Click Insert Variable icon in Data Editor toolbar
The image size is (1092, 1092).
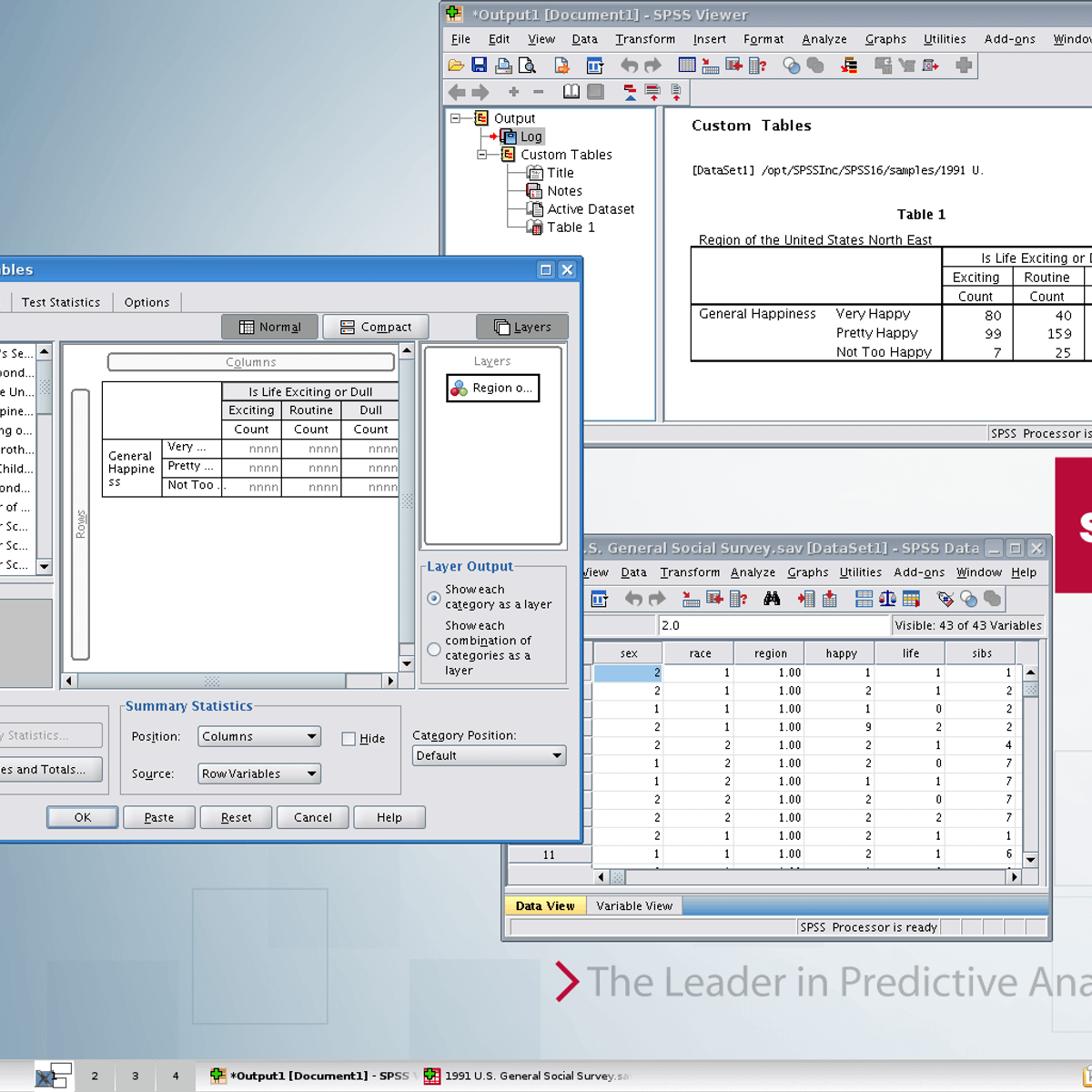(x=829, y=599)
